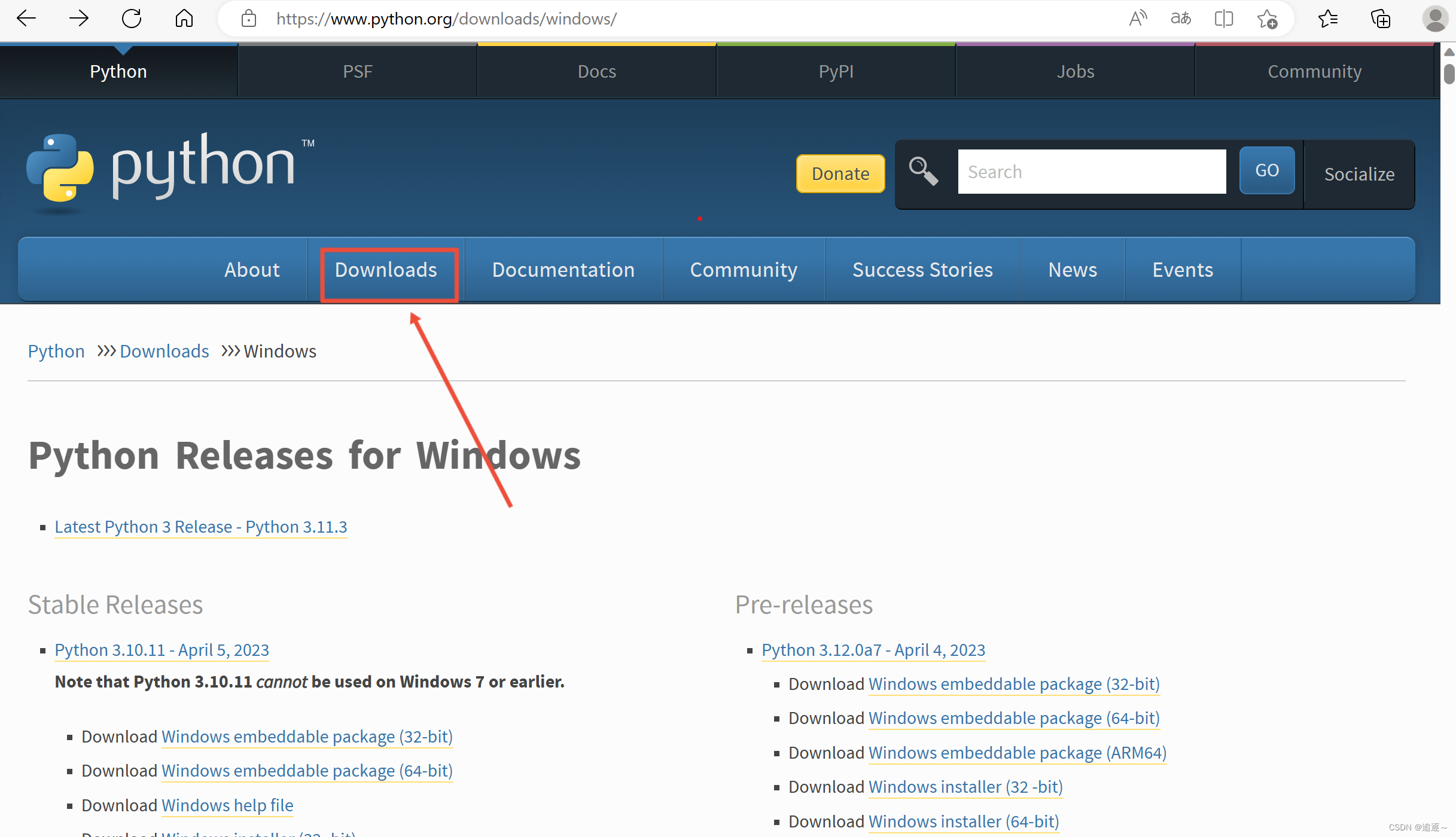The width and height of the screenshot is (1456, 837).
Task: Open the translate page icon
Action: point(1181,19)
